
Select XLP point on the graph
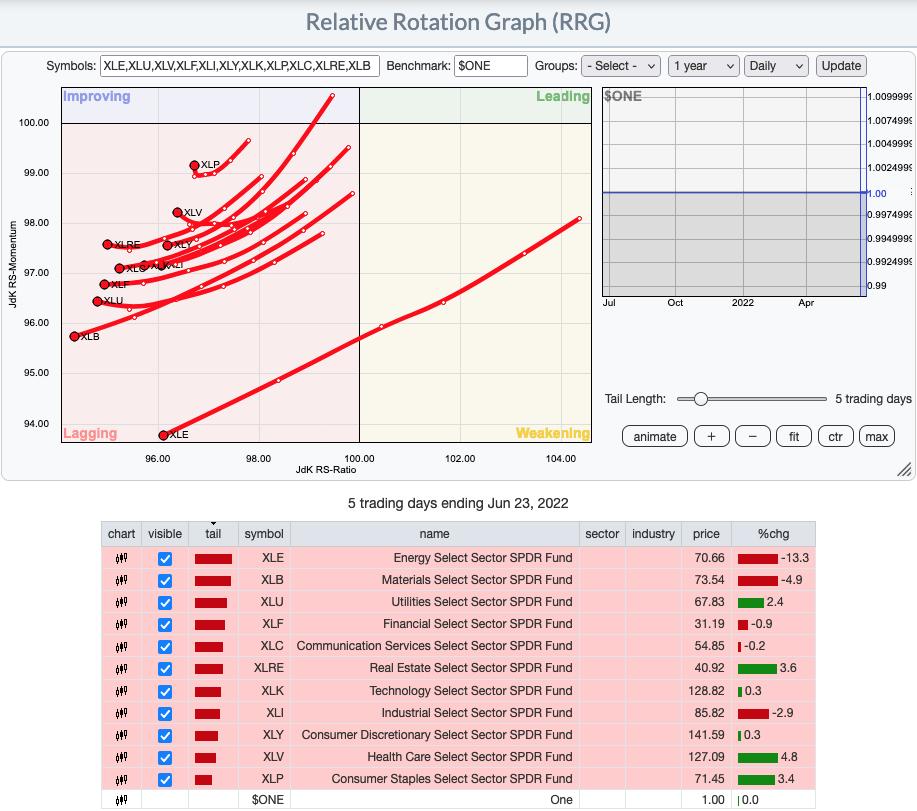pyautogui.click(x=194, y=165)
